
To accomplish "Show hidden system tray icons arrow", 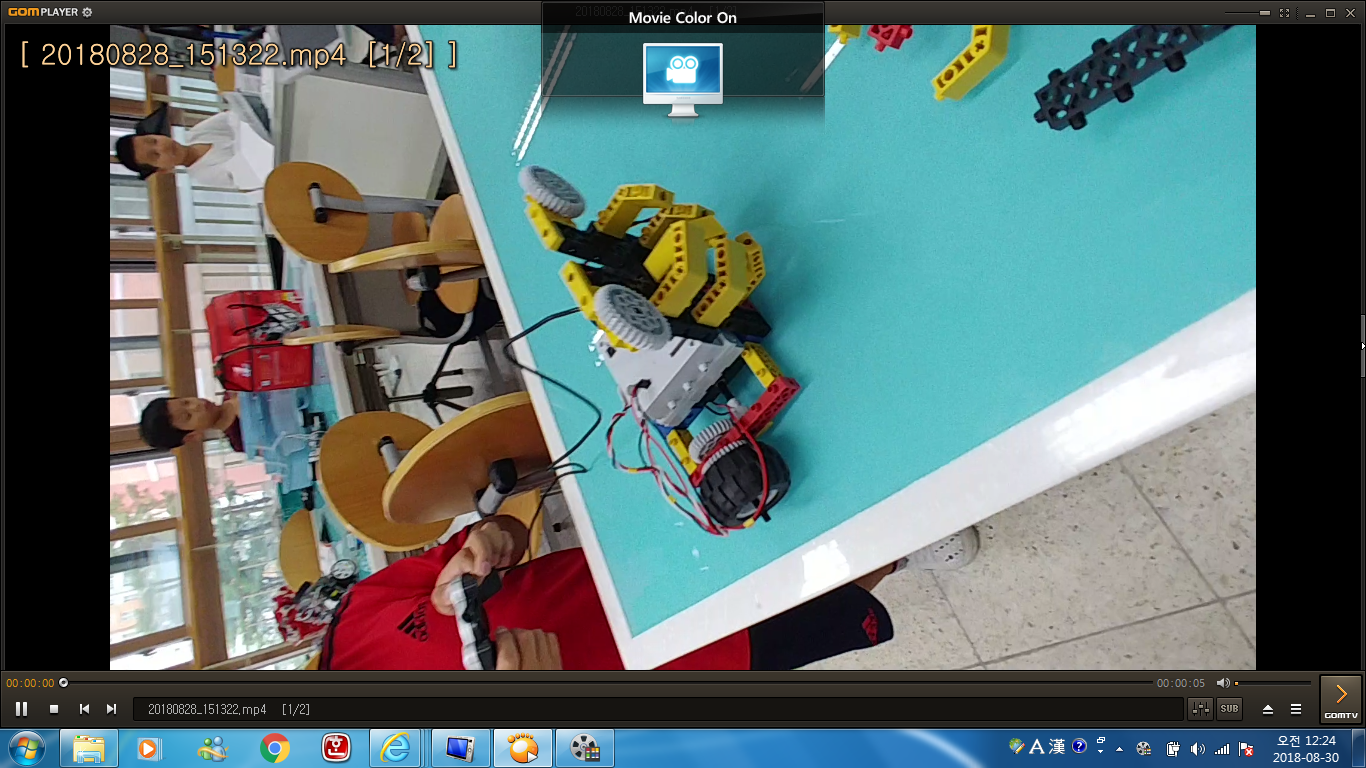I will (x=1120, y=748).
